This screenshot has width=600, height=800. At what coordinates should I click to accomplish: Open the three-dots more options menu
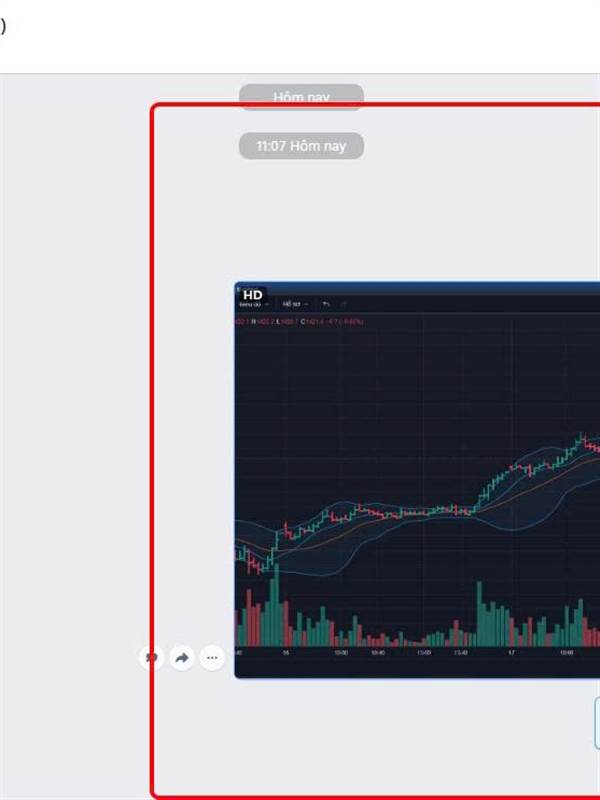[212, 658]
